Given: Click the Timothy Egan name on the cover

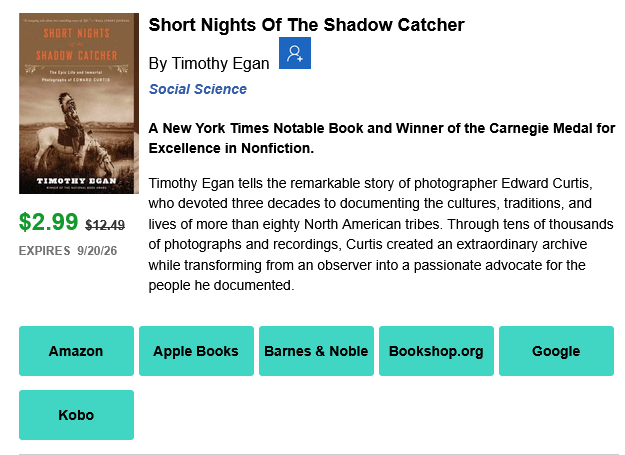Looking at the screenshot, I should coord(77,181).
